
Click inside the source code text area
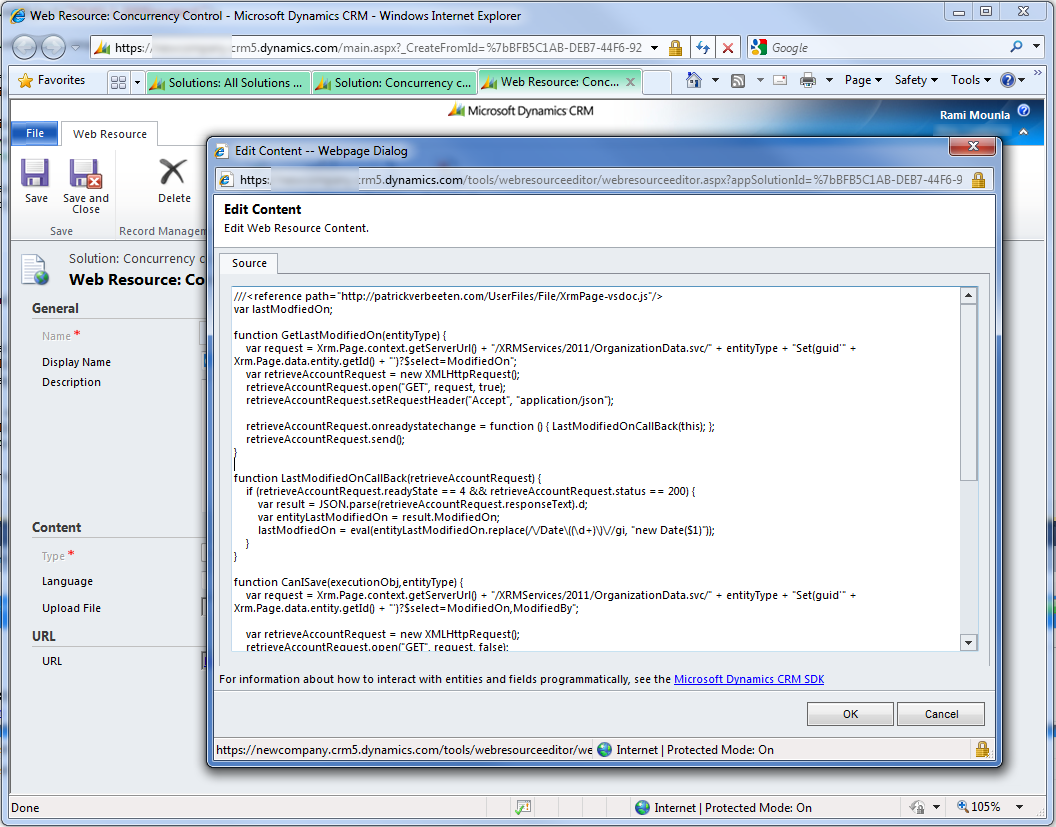[x=596, y=469]
